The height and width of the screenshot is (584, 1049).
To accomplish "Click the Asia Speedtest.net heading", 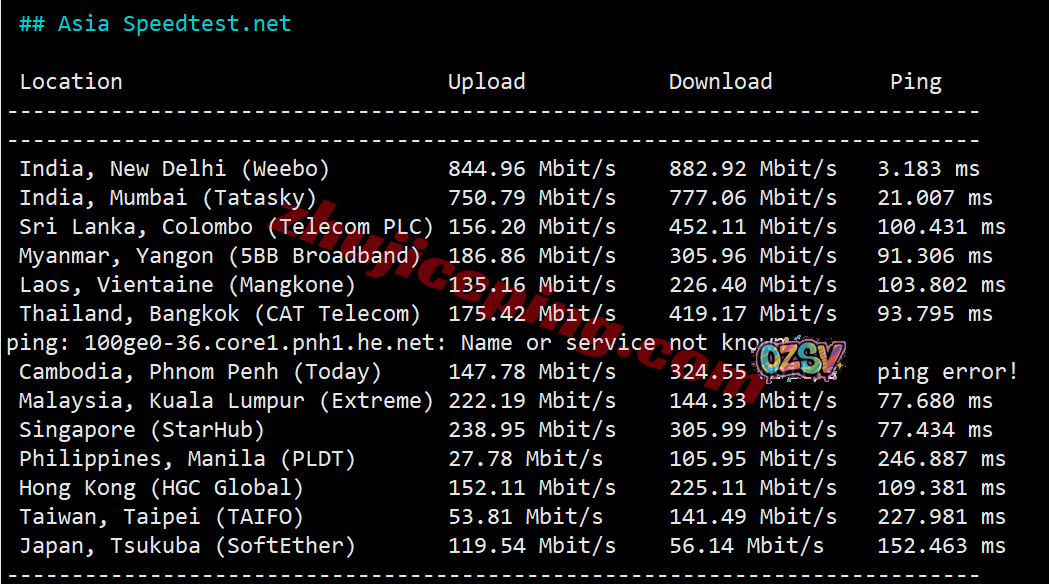I will click(x=155, y=24).
